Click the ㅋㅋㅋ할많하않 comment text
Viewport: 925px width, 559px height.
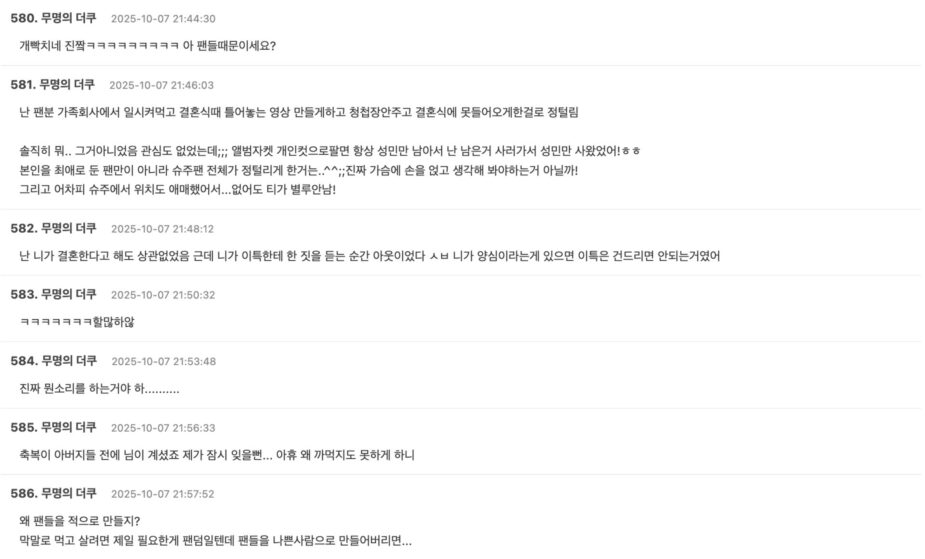[77, 322]
